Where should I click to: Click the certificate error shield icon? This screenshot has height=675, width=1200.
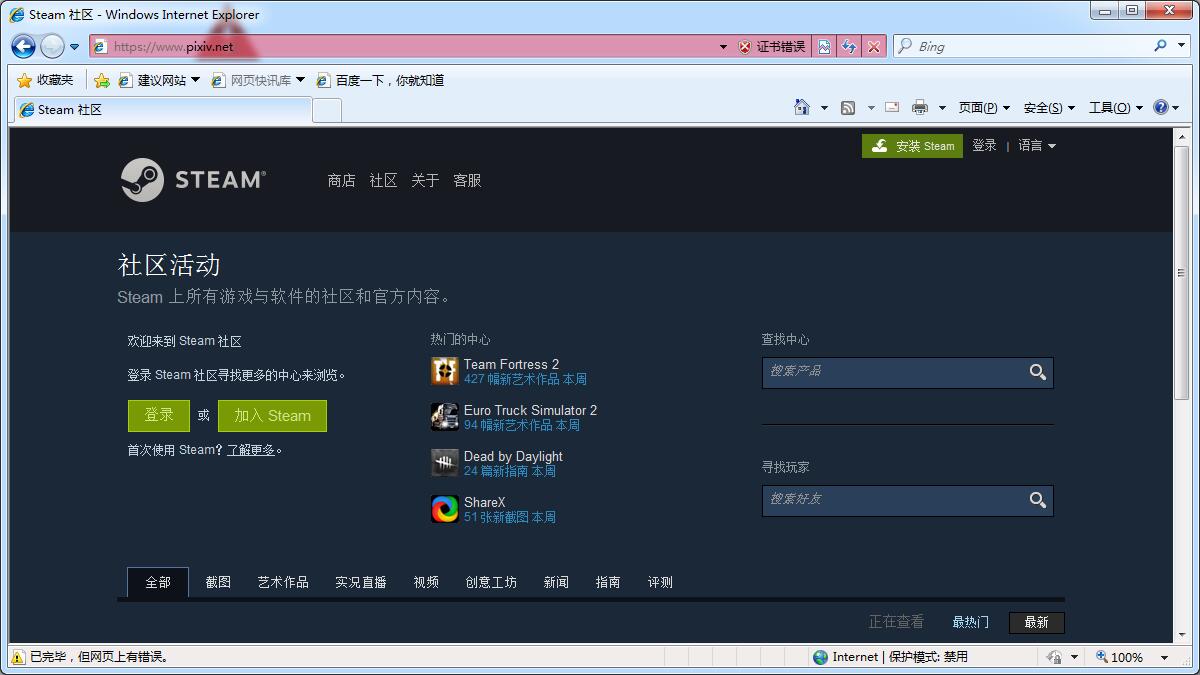point(744,47)
